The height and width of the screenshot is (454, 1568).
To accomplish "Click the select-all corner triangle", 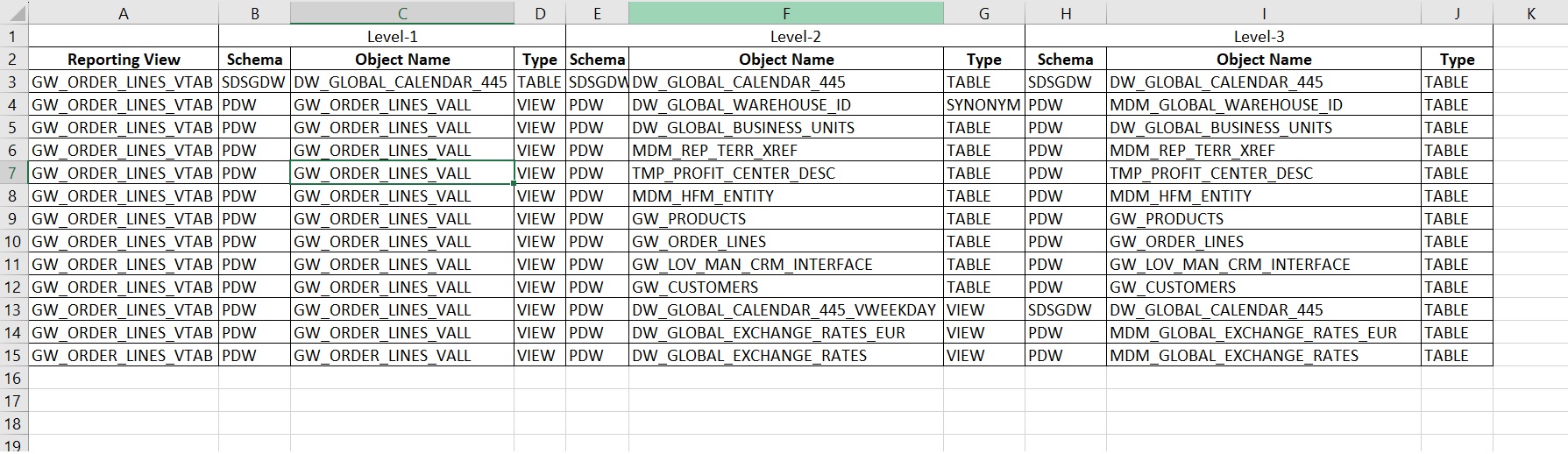I will pos(14,13).
